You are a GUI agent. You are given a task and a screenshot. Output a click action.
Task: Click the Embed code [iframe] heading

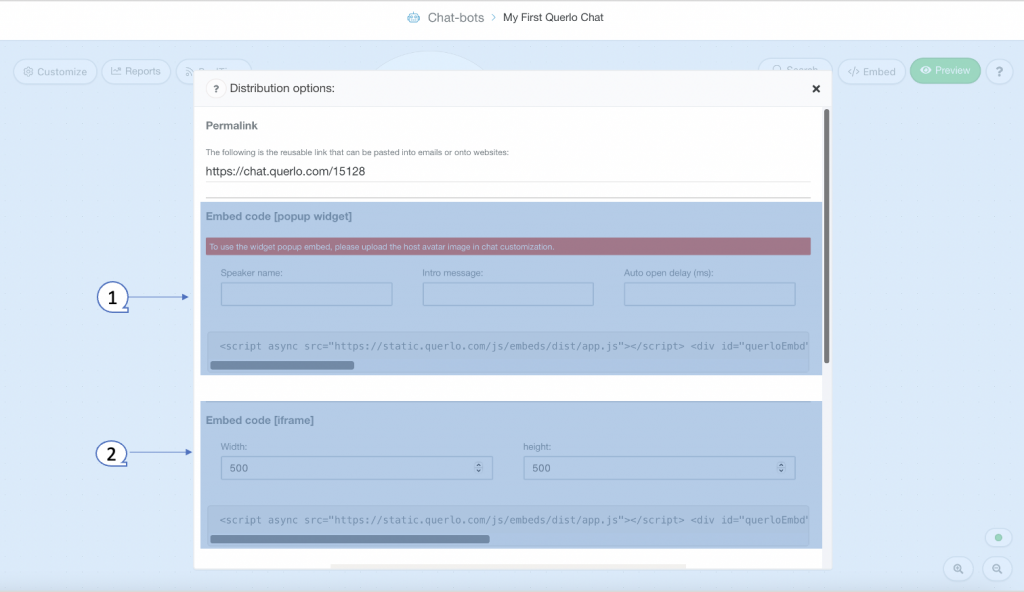click(260, 420)
